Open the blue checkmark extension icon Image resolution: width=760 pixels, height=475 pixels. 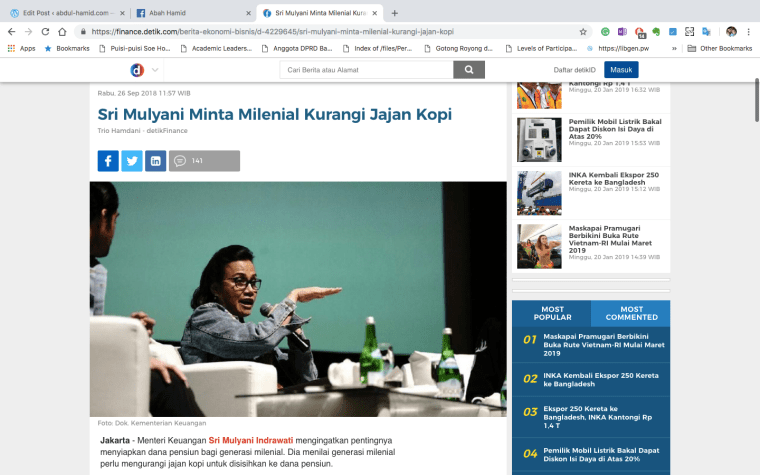click(673, 32)
